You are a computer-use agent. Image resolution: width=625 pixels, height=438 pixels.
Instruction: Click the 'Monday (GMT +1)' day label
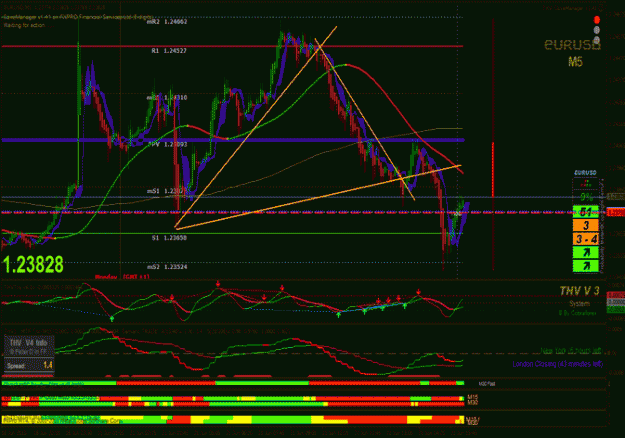click(122, 277)
